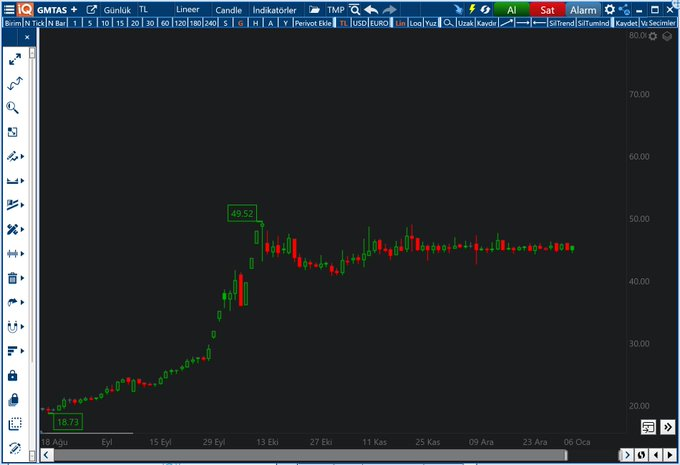Select the A monthly period

(x=270, y=23)
